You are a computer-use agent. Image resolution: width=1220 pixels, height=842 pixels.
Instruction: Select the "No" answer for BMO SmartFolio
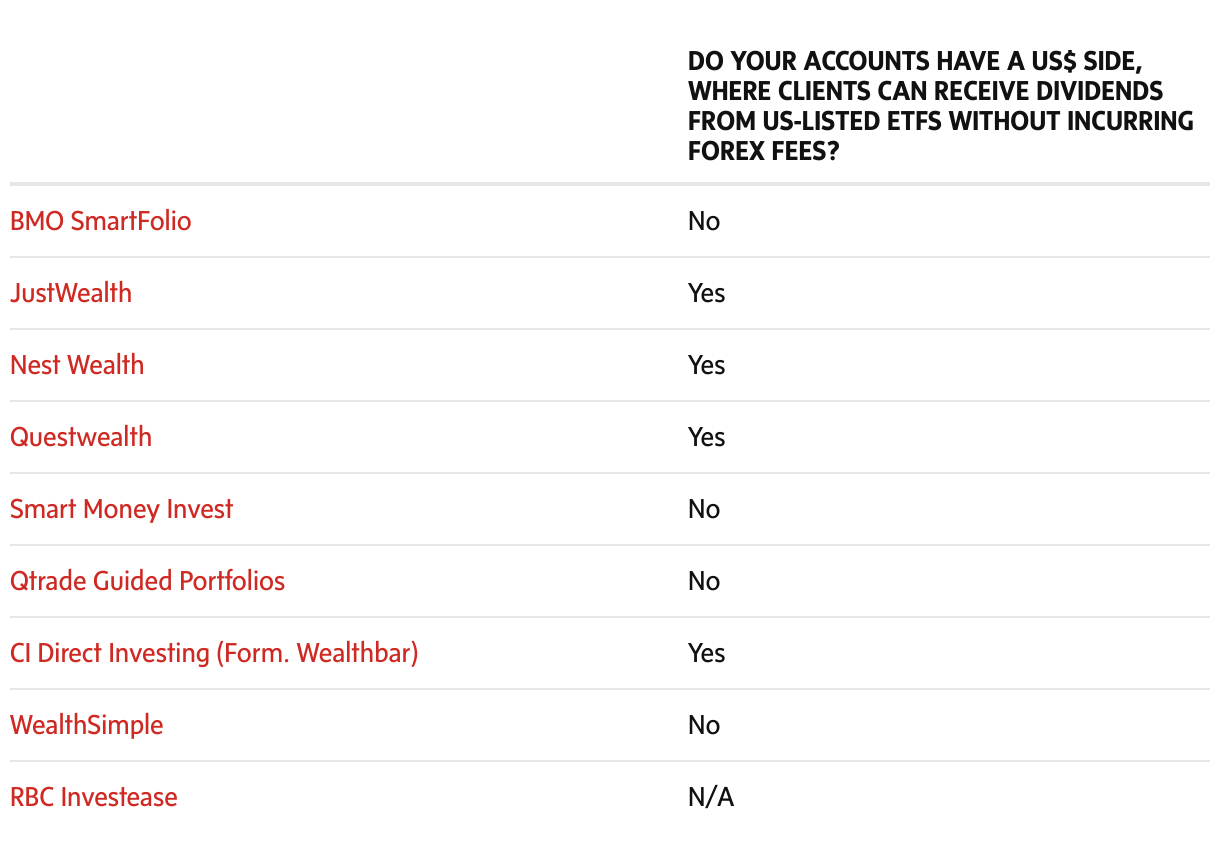pyautogui.click(x=704, y=221)
